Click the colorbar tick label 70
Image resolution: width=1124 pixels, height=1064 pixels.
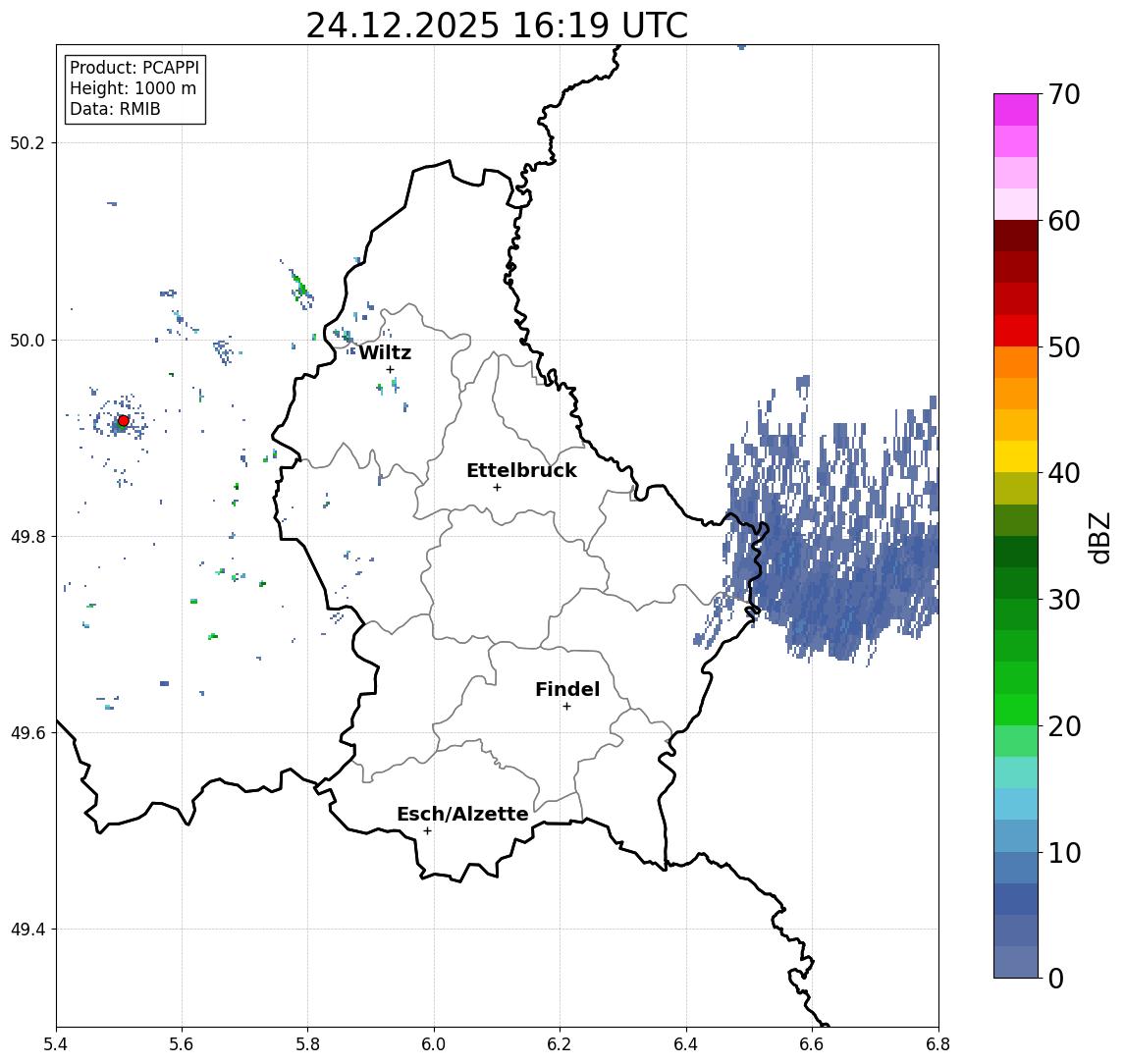coord(1064,94)
